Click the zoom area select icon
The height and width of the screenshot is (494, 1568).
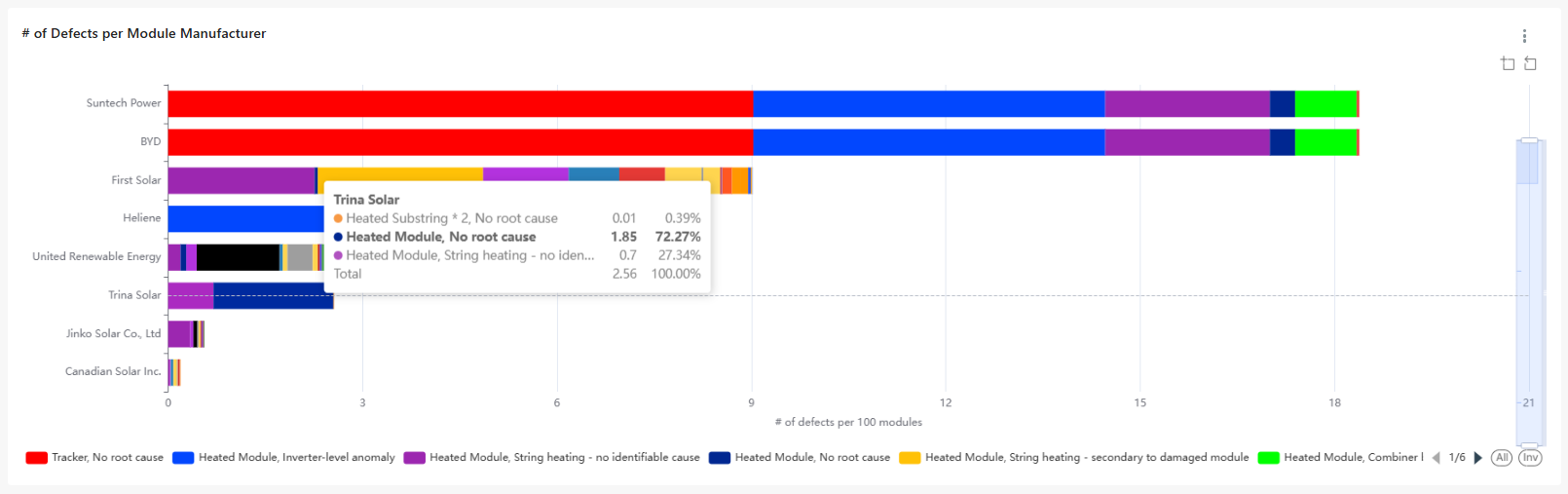[x=1508, y=63]
